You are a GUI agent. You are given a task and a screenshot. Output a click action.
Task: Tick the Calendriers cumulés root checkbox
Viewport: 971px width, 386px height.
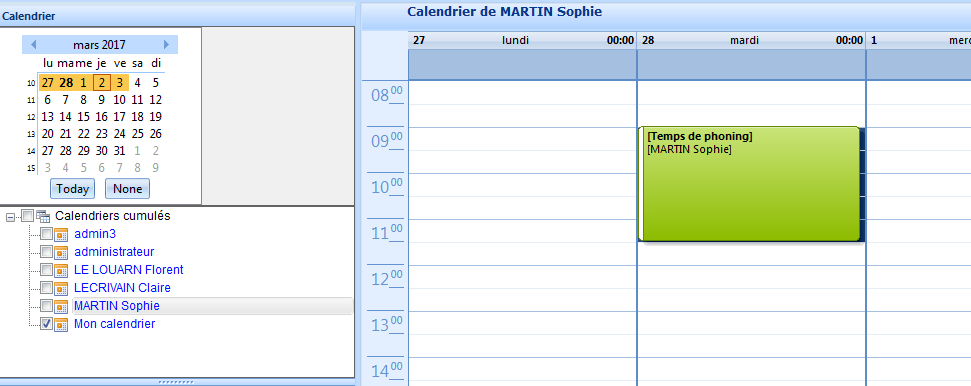[x=27, y=216]
